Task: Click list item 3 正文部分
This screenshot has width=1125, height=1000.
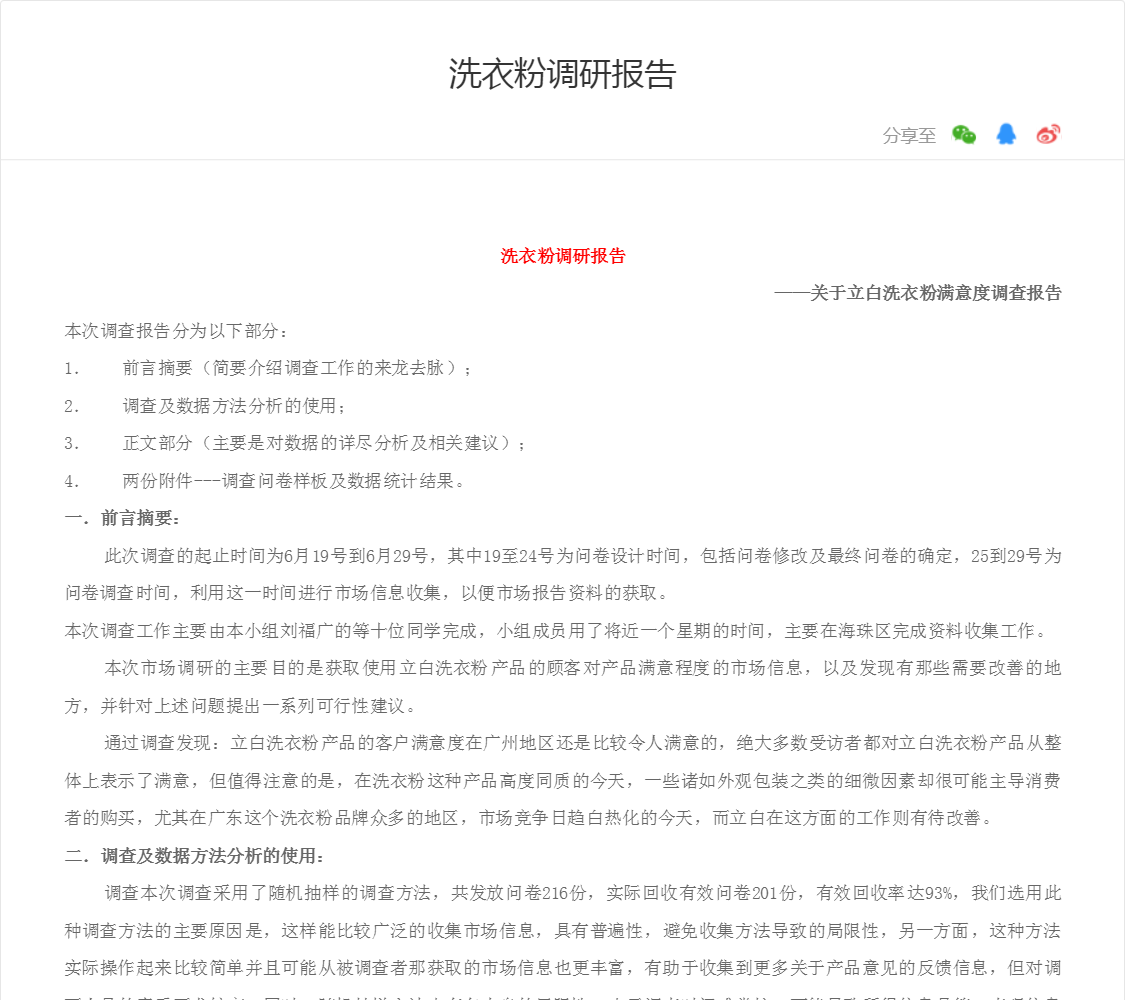Action: [295, 443]
